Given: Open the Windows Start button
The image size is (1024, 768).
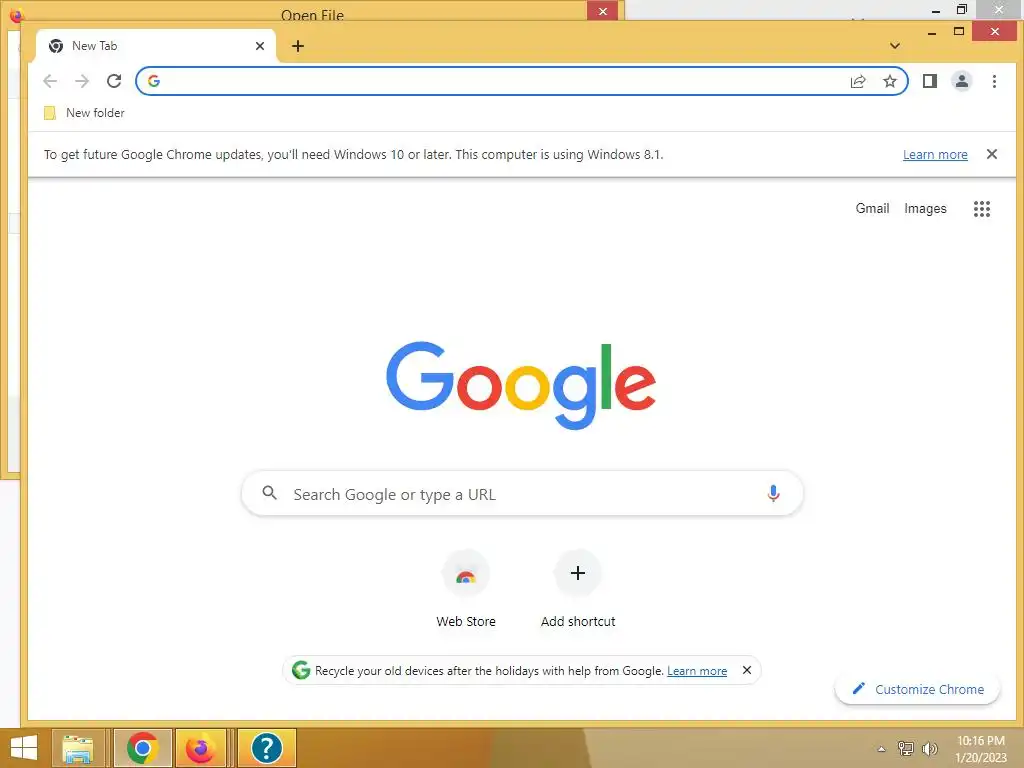Looking at the screenshot, I should click(24, 748).
